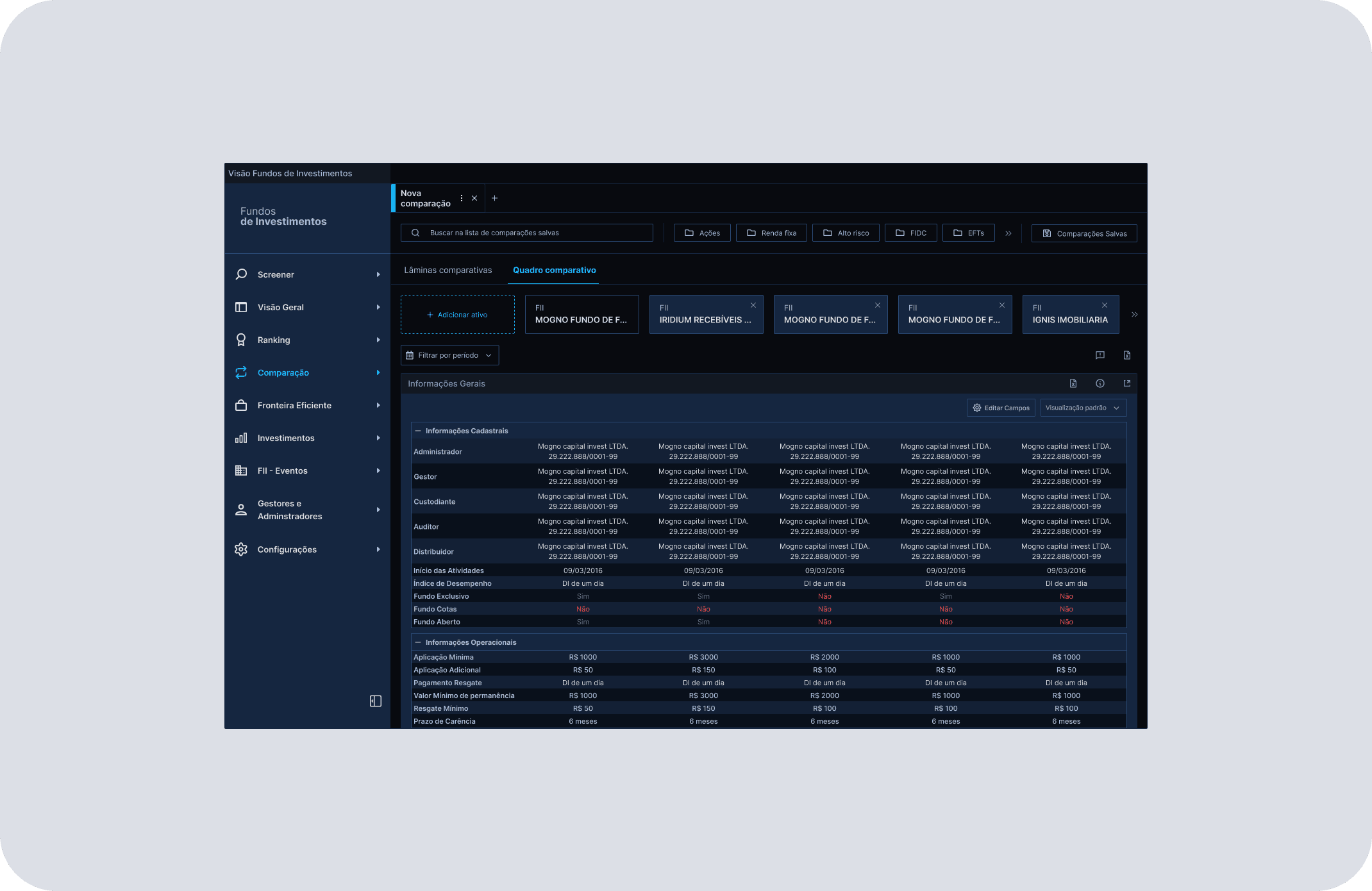Open Informações Gerais in external window icon

pyautogui.click(x=1127, y=383)
